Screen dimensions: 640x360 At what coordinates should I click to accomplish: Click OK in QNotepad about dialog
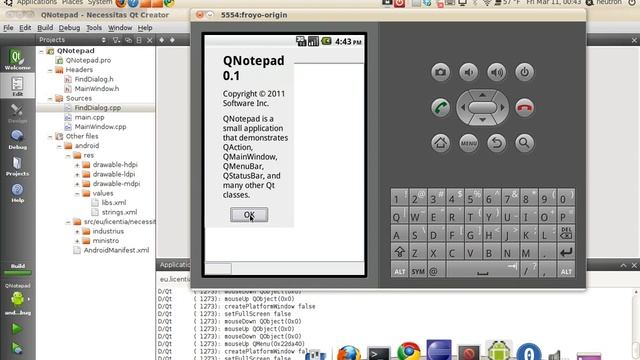coord(249,215)
